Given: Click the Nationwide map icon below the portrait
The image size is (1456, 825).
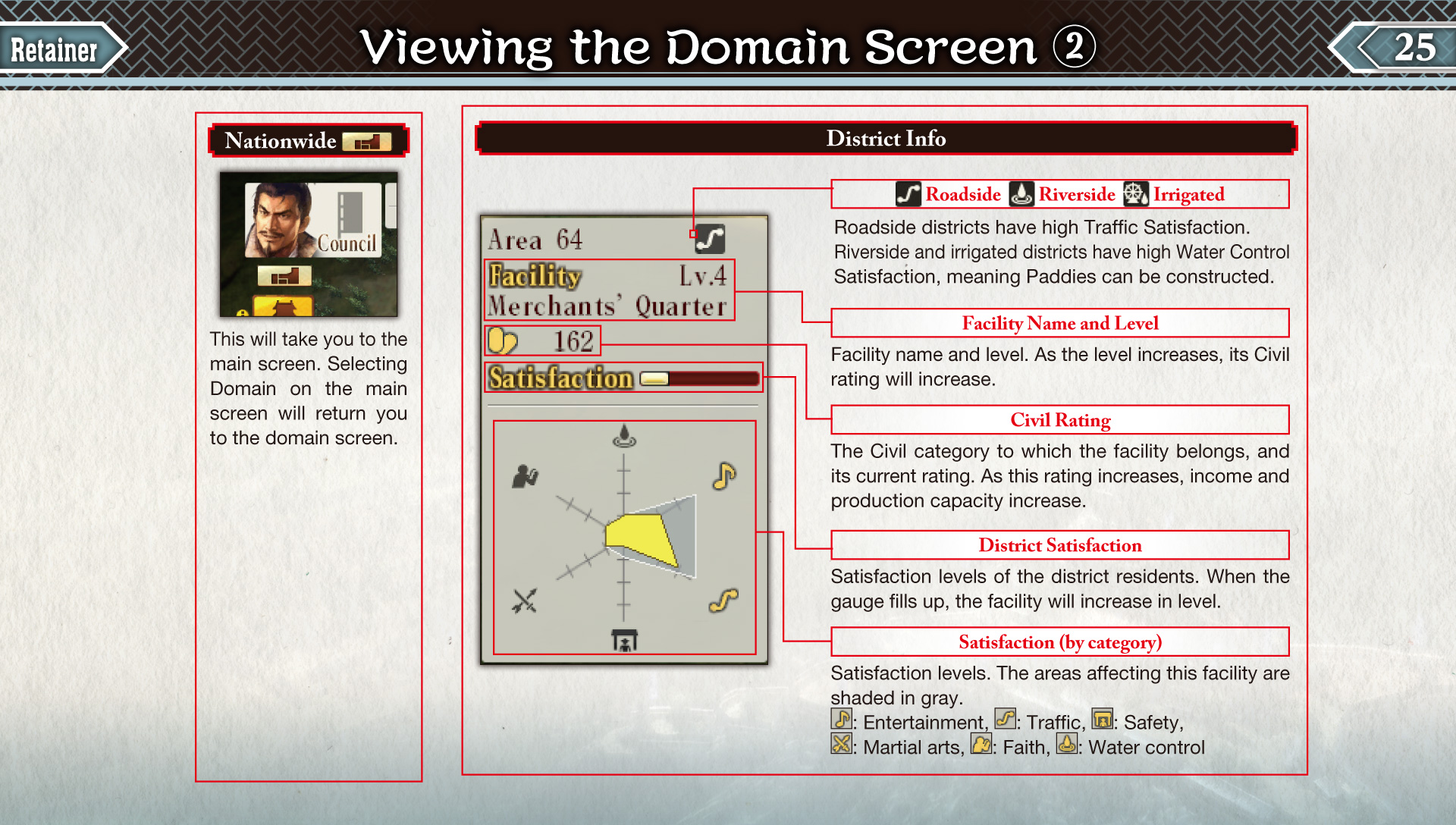Looking at the screenshot, I should click(x=284, y=276).
